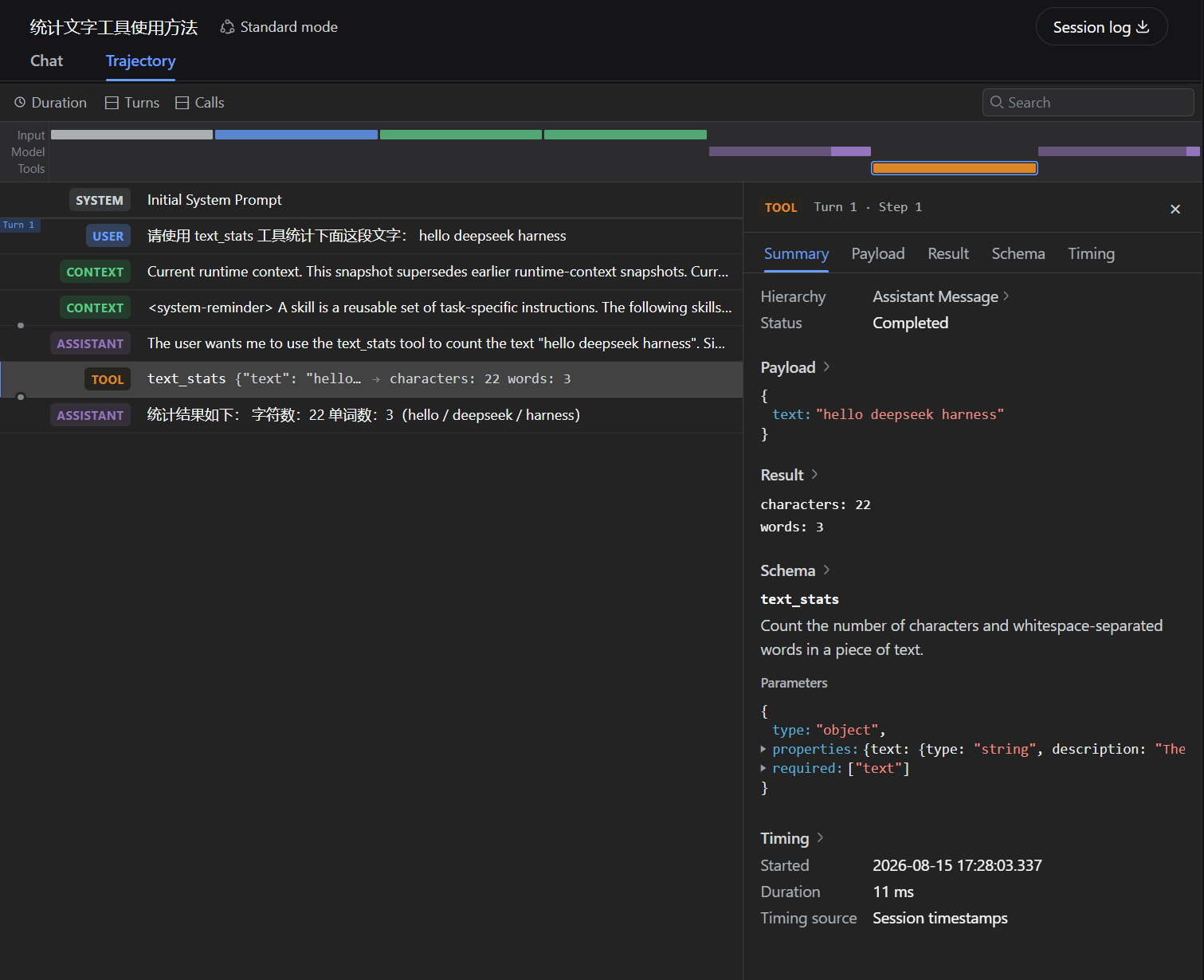
Task: Click the Turn 1 badge
Action: (x=19, y=225)
